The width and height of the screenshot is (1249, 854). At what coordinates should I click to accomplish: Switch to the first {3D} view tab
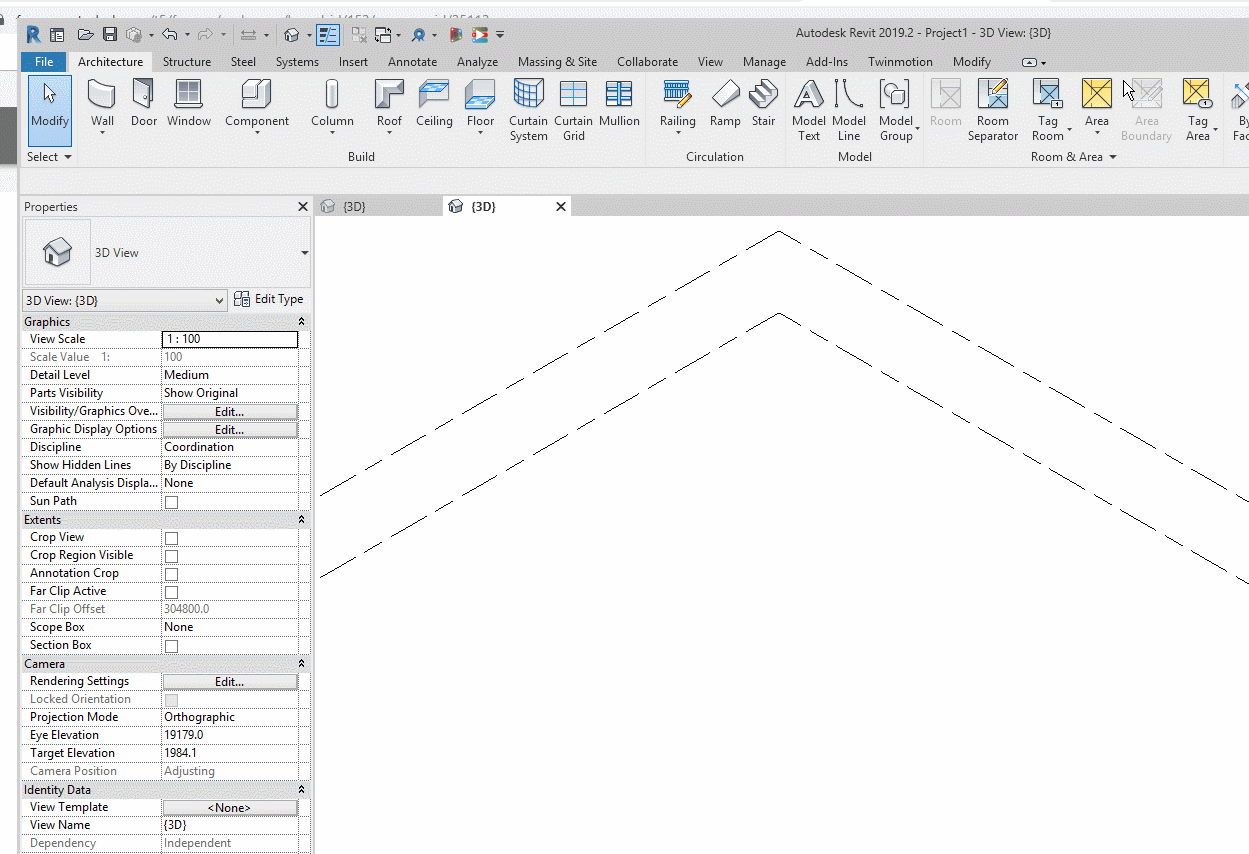(380, 205)
